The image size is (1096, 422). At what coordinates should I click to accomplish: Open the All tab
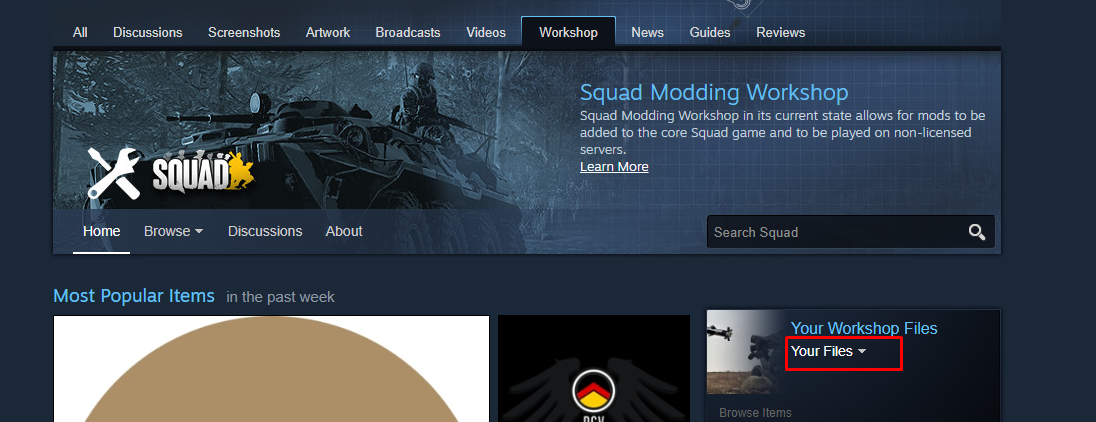(80, 32)
